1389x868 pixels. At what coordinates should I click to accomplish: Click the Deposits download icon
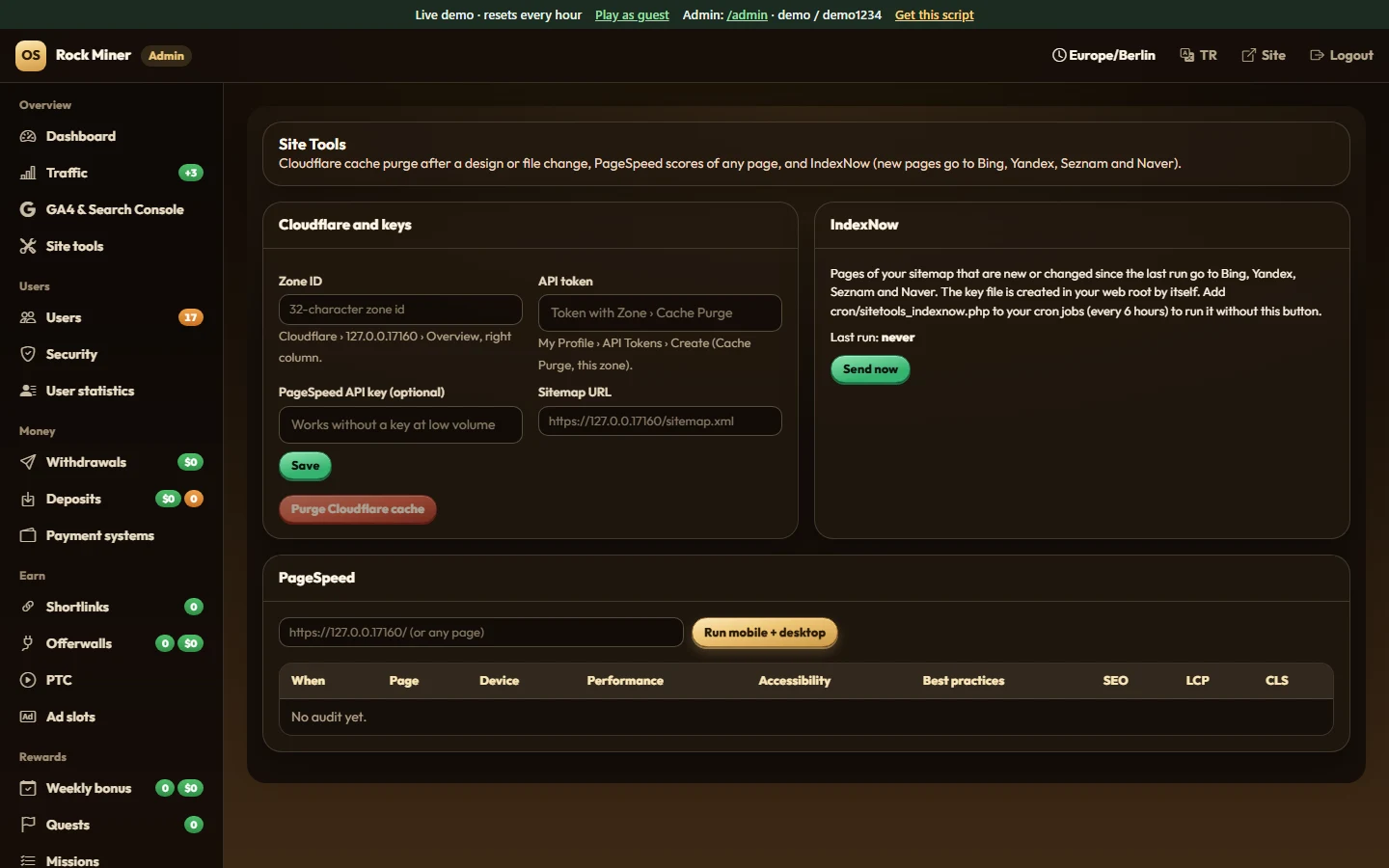point(28,499)
